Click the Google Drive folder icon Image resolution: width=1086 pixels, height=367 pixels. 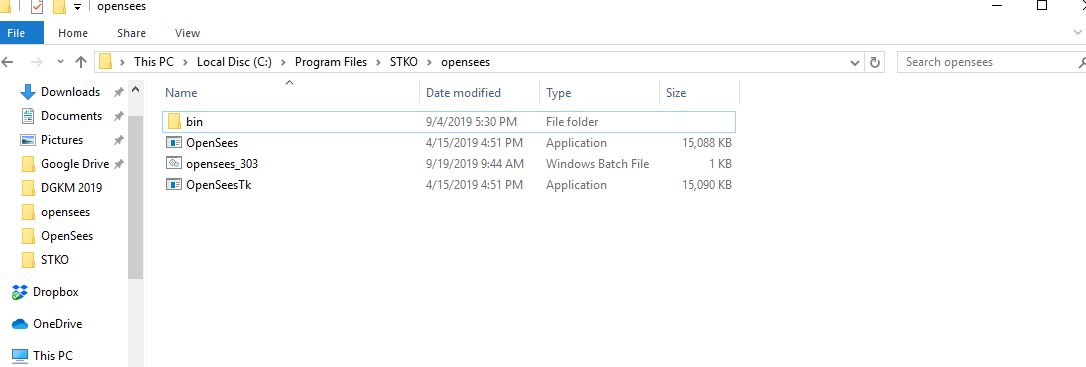pos(28,164)
